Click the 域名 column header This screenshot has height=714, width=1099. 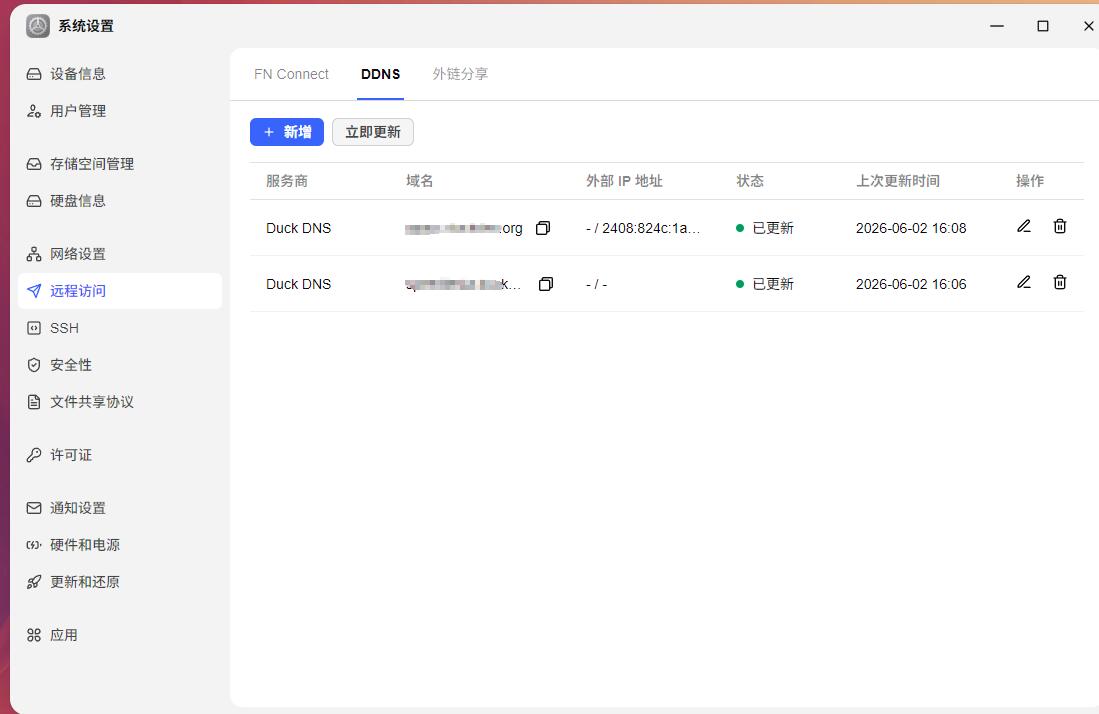tap(419, 181)
